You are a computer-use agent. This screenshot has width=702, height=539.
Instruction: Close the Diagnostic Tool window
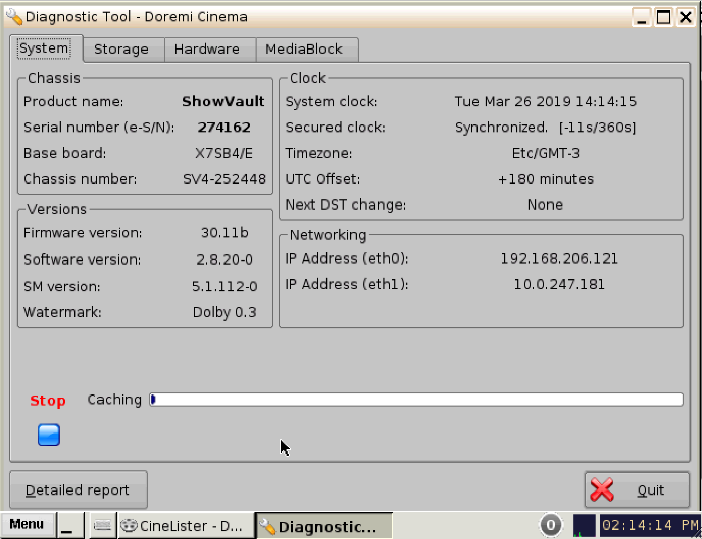(686, 17)
